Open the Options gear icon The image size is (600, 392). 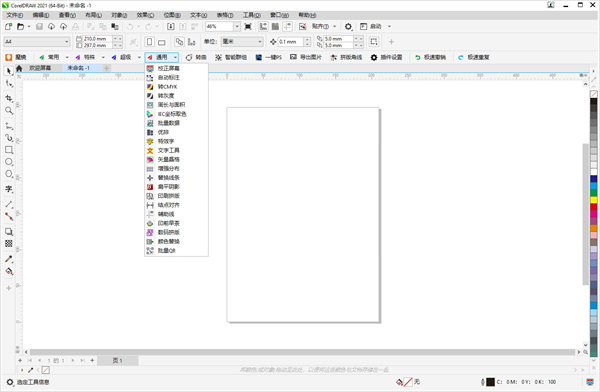(348, 26)
